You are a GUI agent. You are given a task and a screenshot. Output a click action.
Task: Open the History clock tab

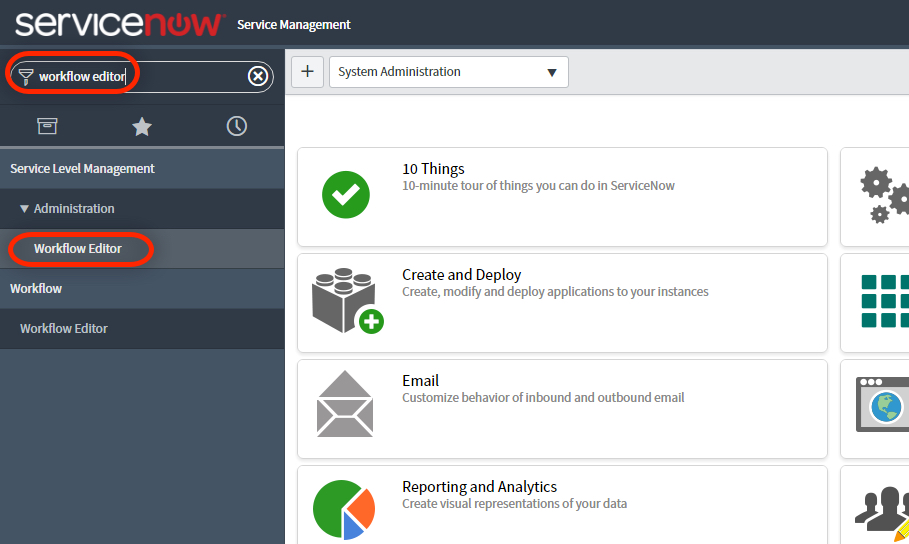click(237, 126)
